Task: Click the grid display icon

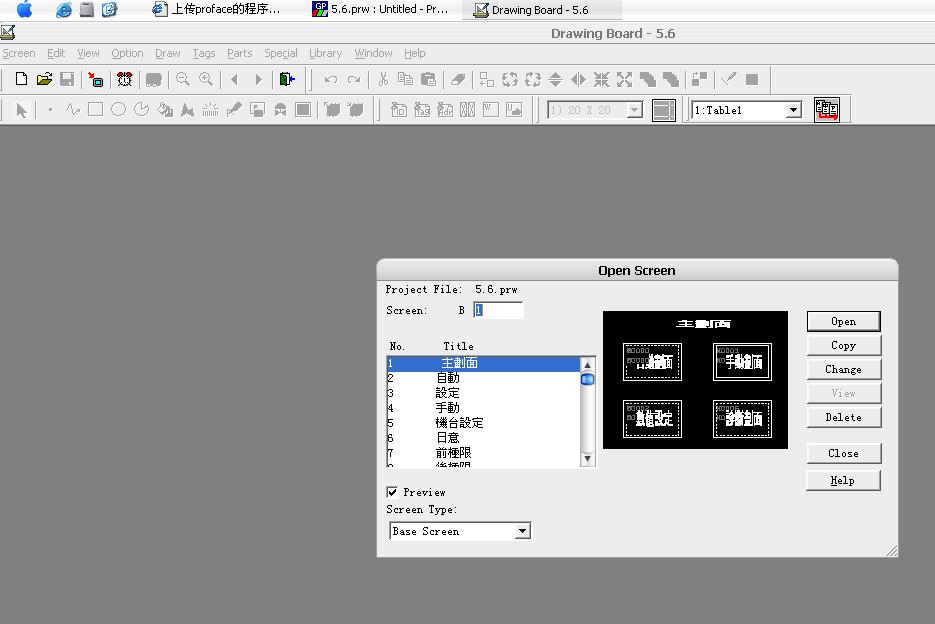Action: point(663,110)
